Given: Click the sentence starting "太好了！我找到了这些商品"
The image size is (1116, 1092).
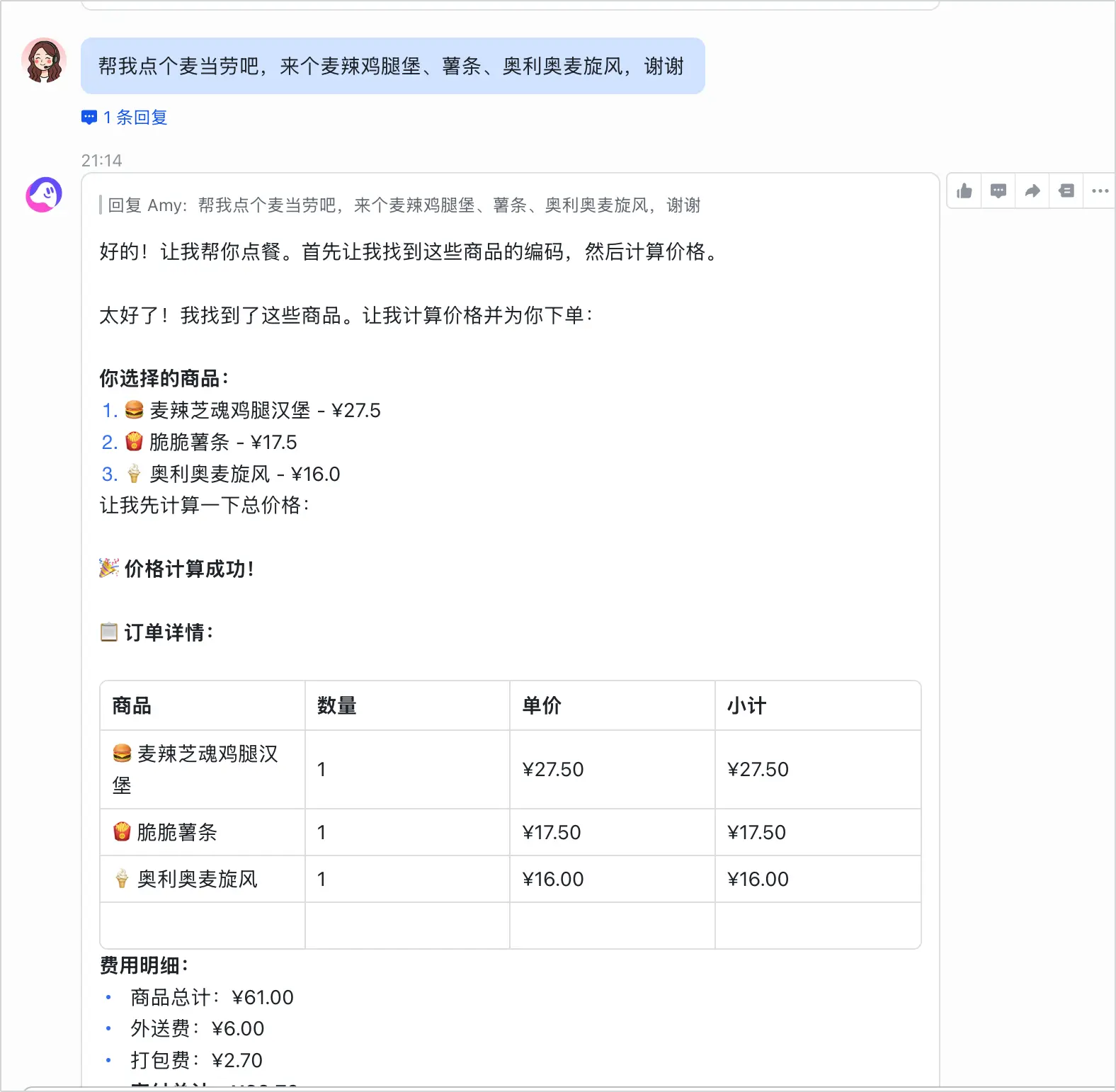Looking at the screenshot, I should (x=346, y=315).
